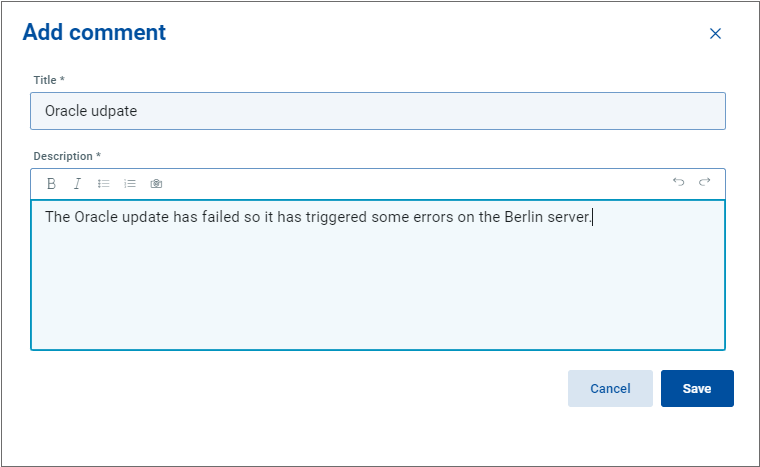
Task: Click the "Description *" field label
Action: pos(67,156)
